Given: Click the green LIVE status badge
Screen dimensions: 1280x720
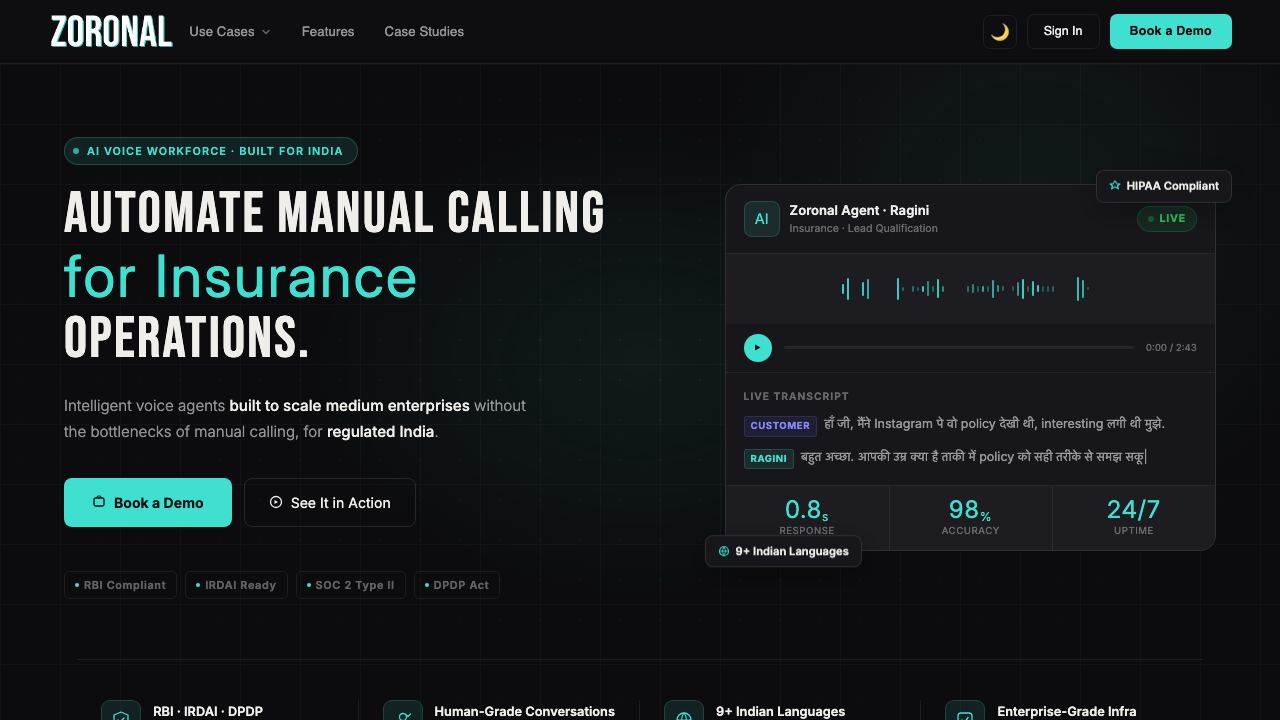Looking at the screenshot, I should [1167, 219].
